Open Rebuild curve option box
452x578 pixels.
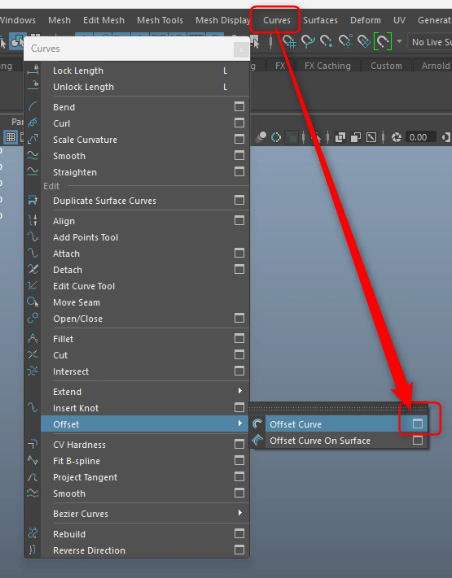tap(239, 533)
